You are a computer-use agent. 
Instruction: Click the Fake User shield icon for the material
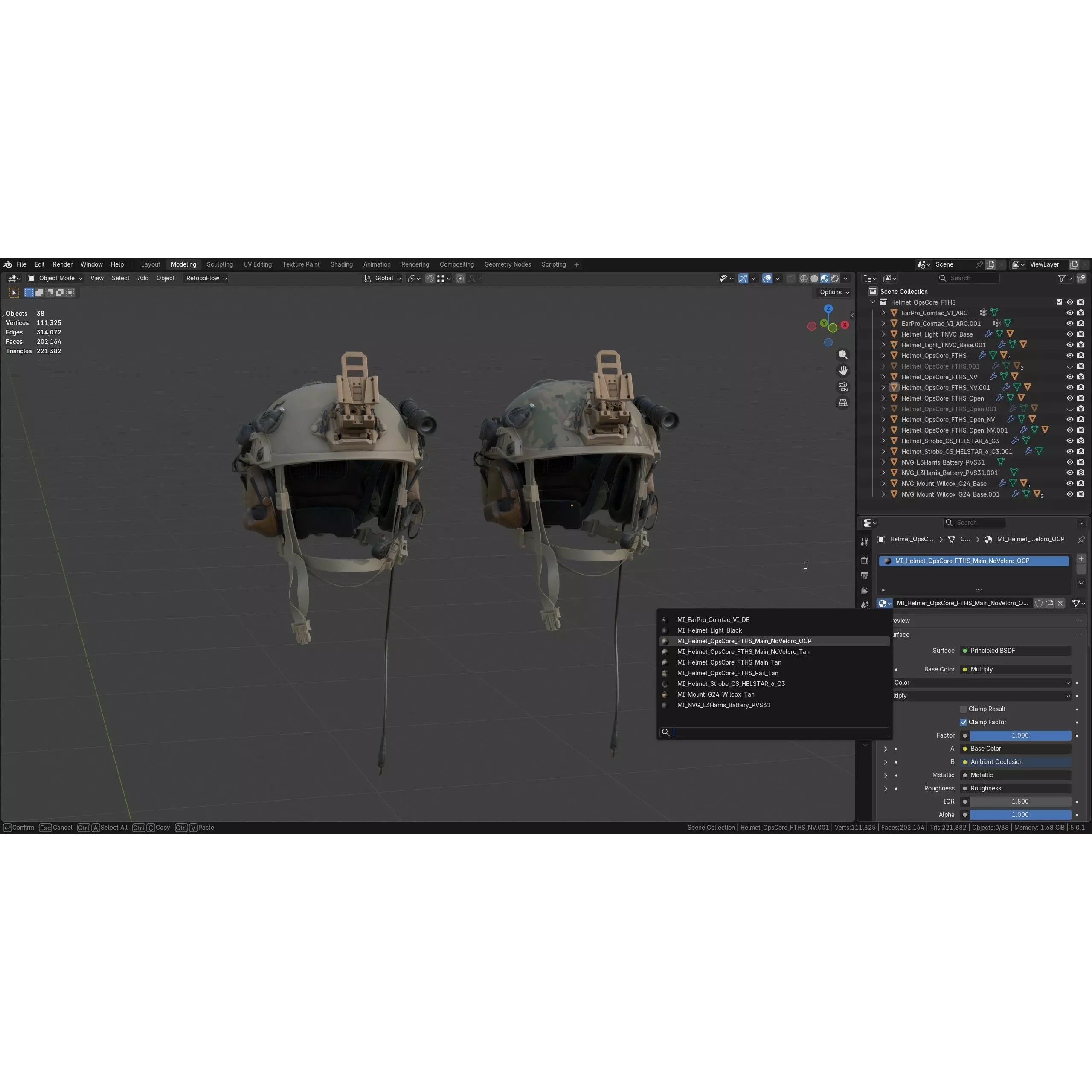[x=1039, y=603]
